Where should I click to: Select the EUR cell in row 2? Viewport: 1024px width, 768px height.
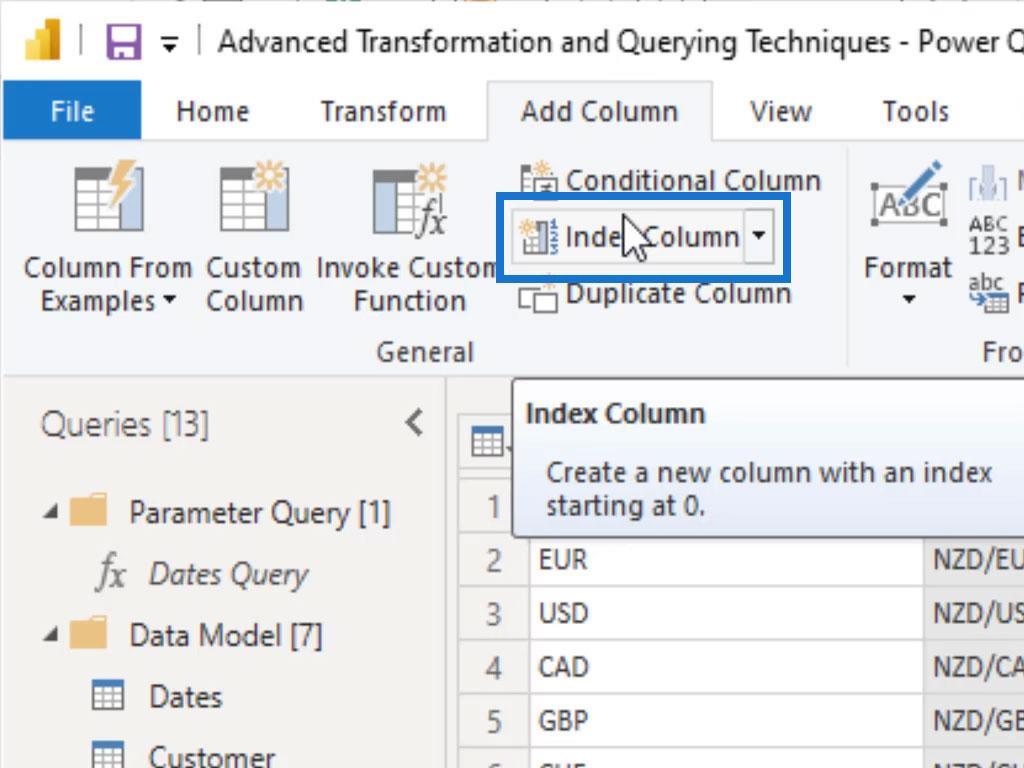726,560
